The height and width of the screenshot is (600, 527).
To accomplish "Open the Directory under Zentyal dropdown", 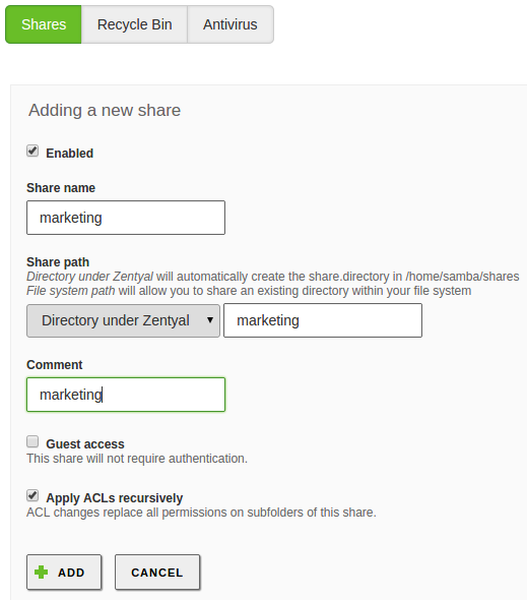I will pos(123,321).
